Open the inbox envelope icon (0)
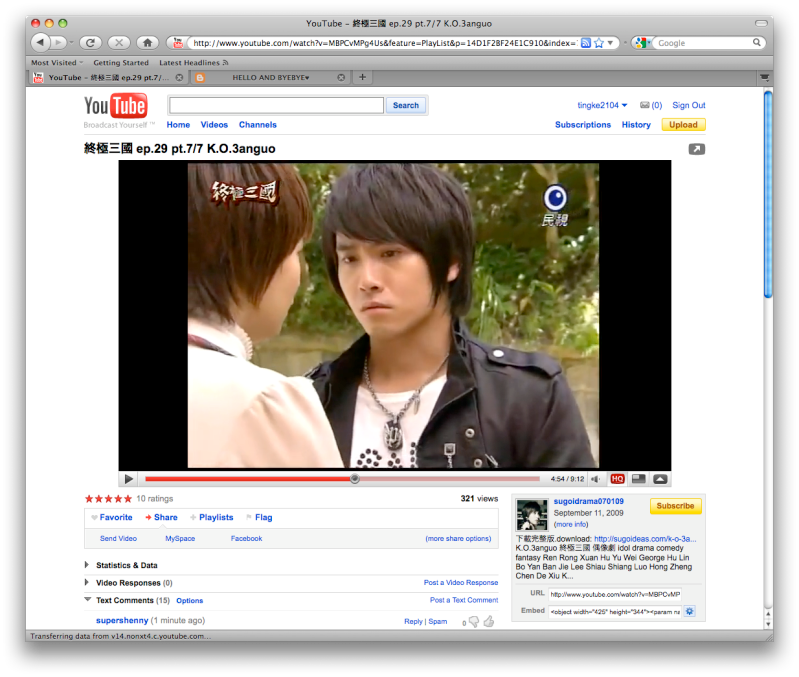Viewport: 799px width, 677px height. pyautogui.click(x=645, y=105)
